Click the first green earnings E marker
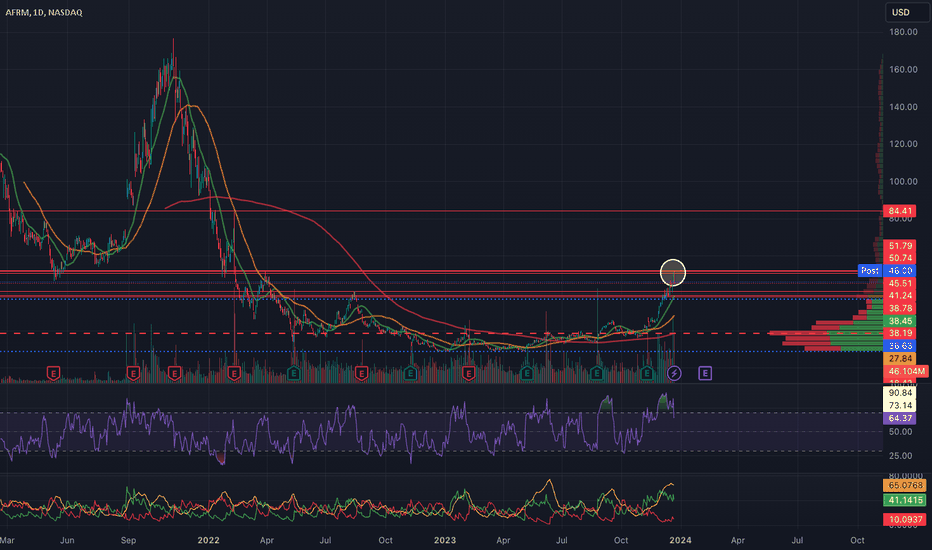932x550 pixels. [294, 373]
